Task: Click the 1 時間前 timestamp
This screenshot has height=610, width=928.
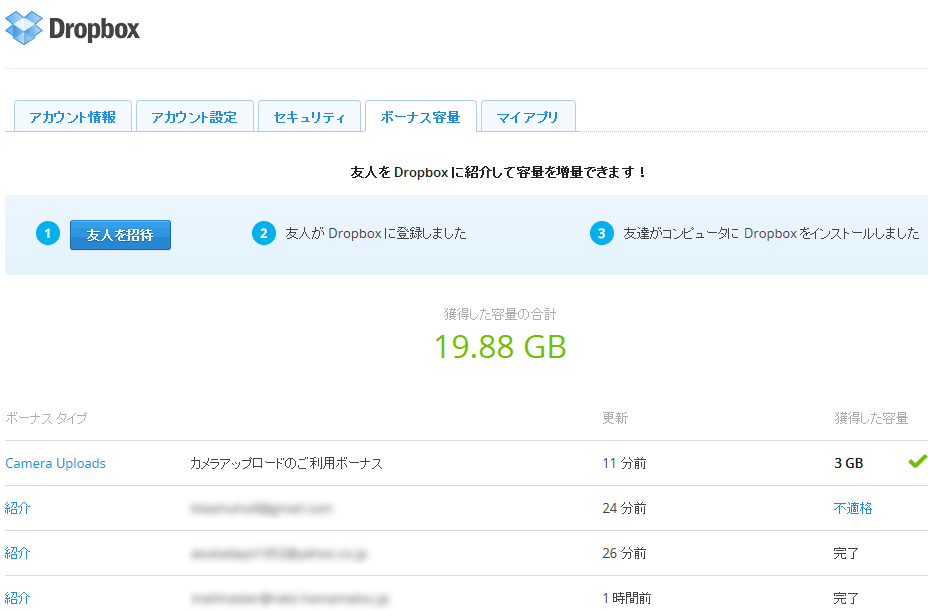Action: click(627, 598)
